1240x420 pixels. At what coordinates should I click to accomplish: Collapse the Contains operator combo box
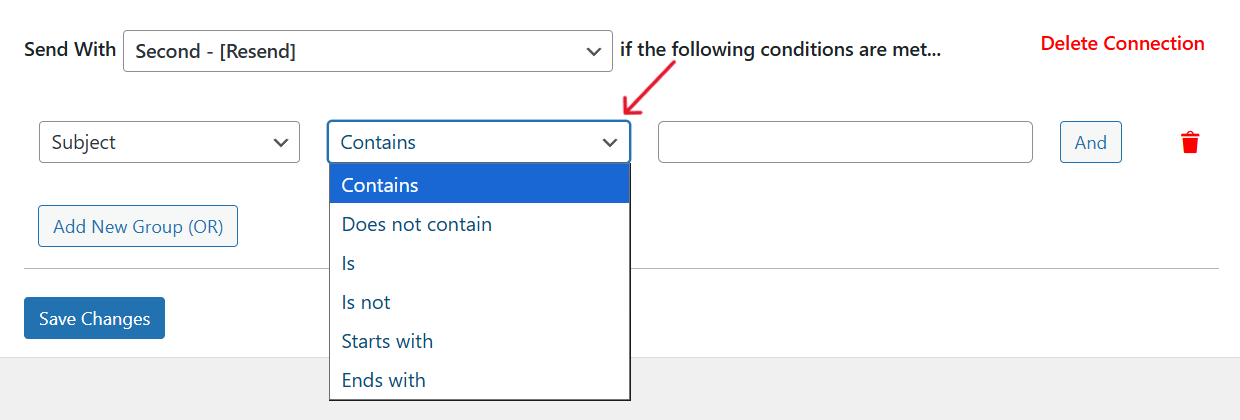478,142
